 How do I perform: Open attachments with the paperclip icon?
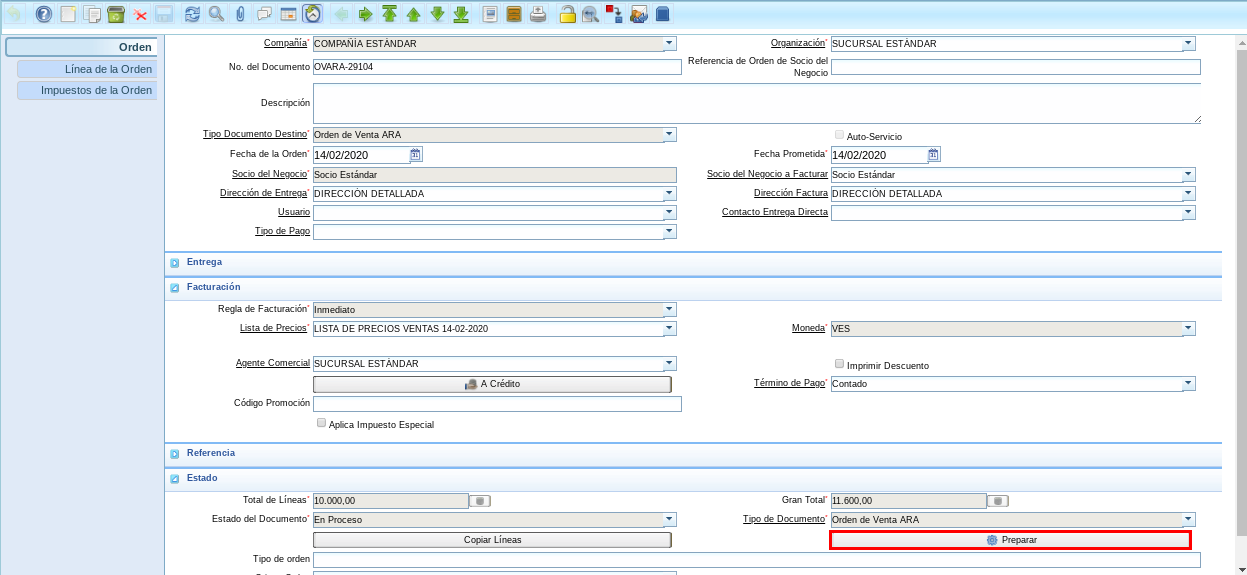coord(240,14)
